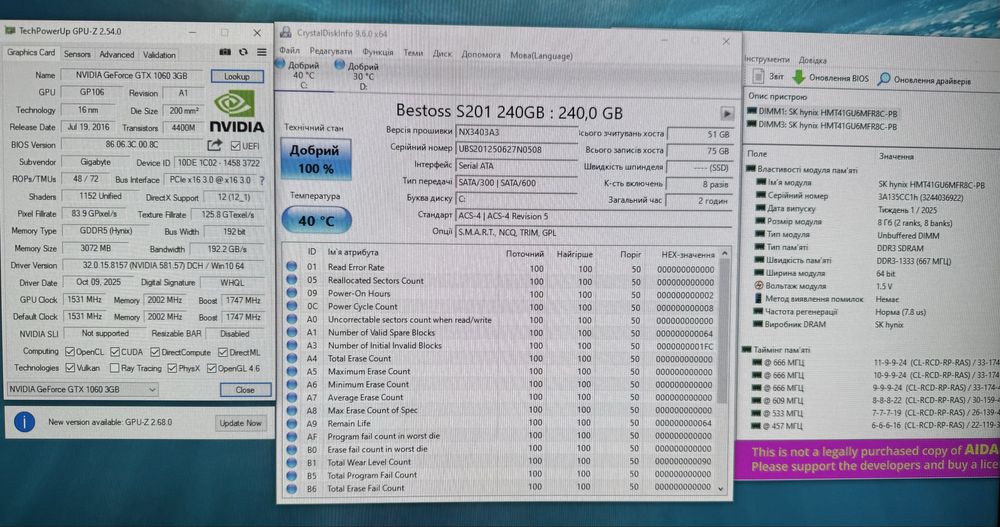Toggle the OpenGL 4.6 checkbox
Image resolution: width=1000 pixels, height=527 pixels.
(212, 367)
